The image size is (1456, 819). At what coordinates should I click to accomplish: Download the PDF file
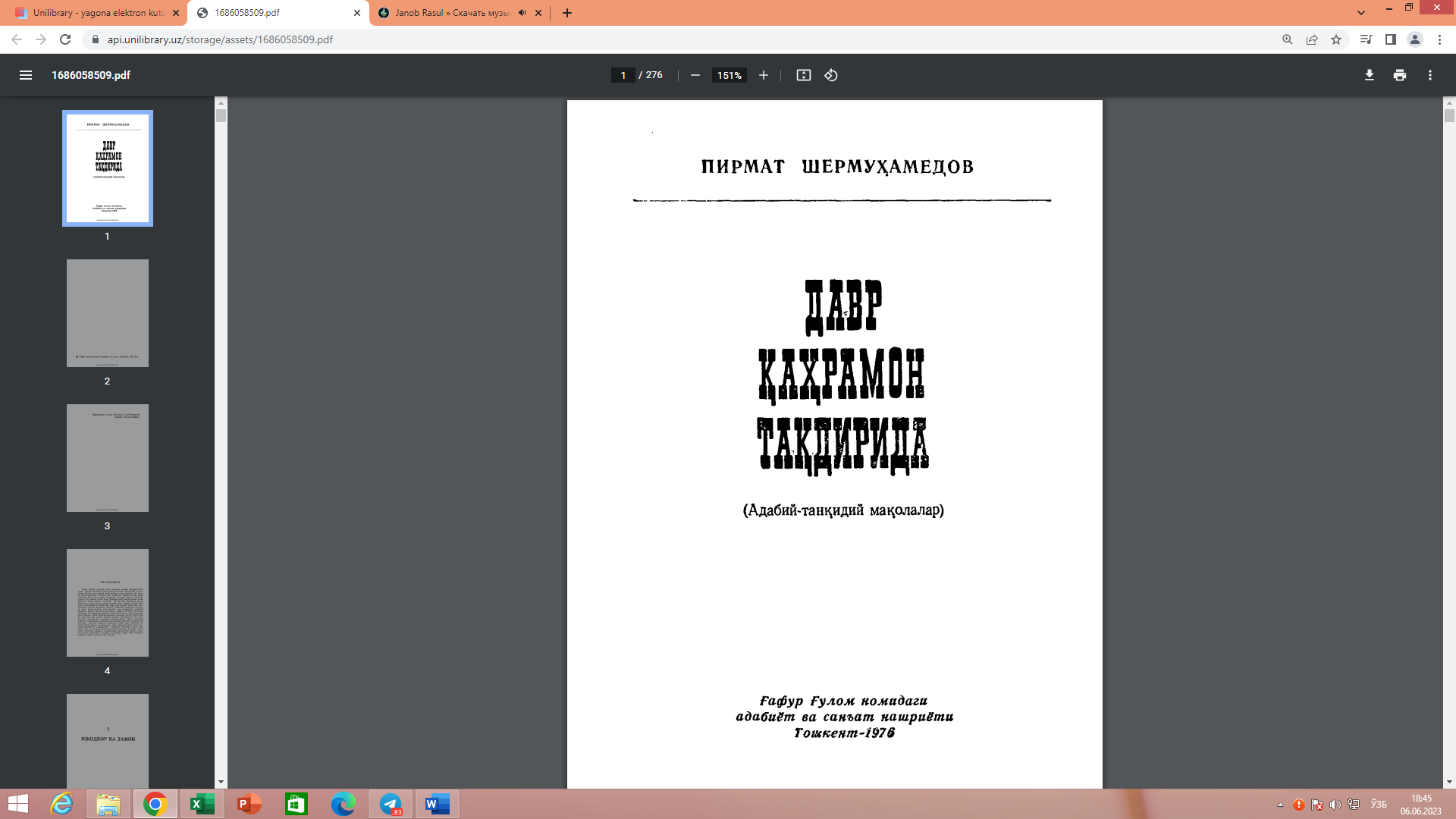pos(1370,75)
